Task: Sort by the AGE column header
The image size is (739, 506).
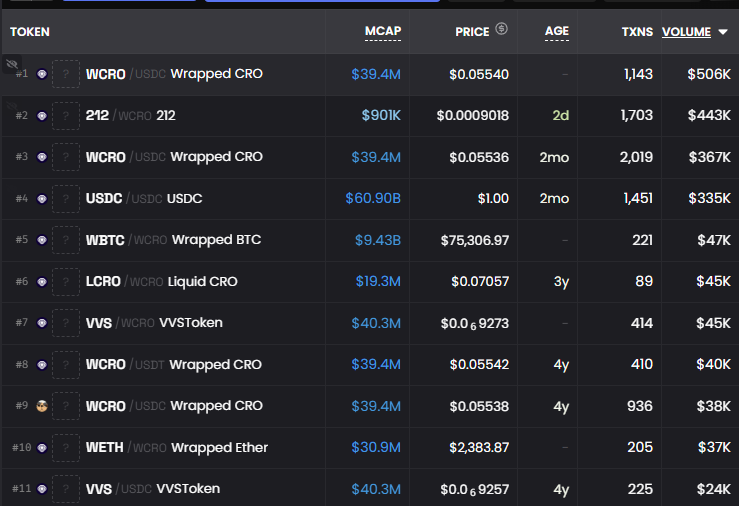Action: tap(557, 31)
